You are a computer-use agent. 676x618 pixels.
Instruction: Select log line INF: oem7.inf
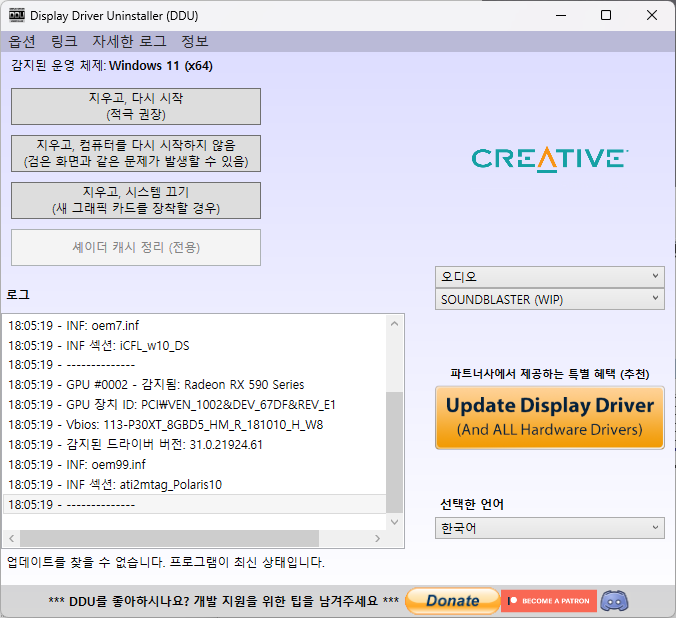[x=194, y=326]
